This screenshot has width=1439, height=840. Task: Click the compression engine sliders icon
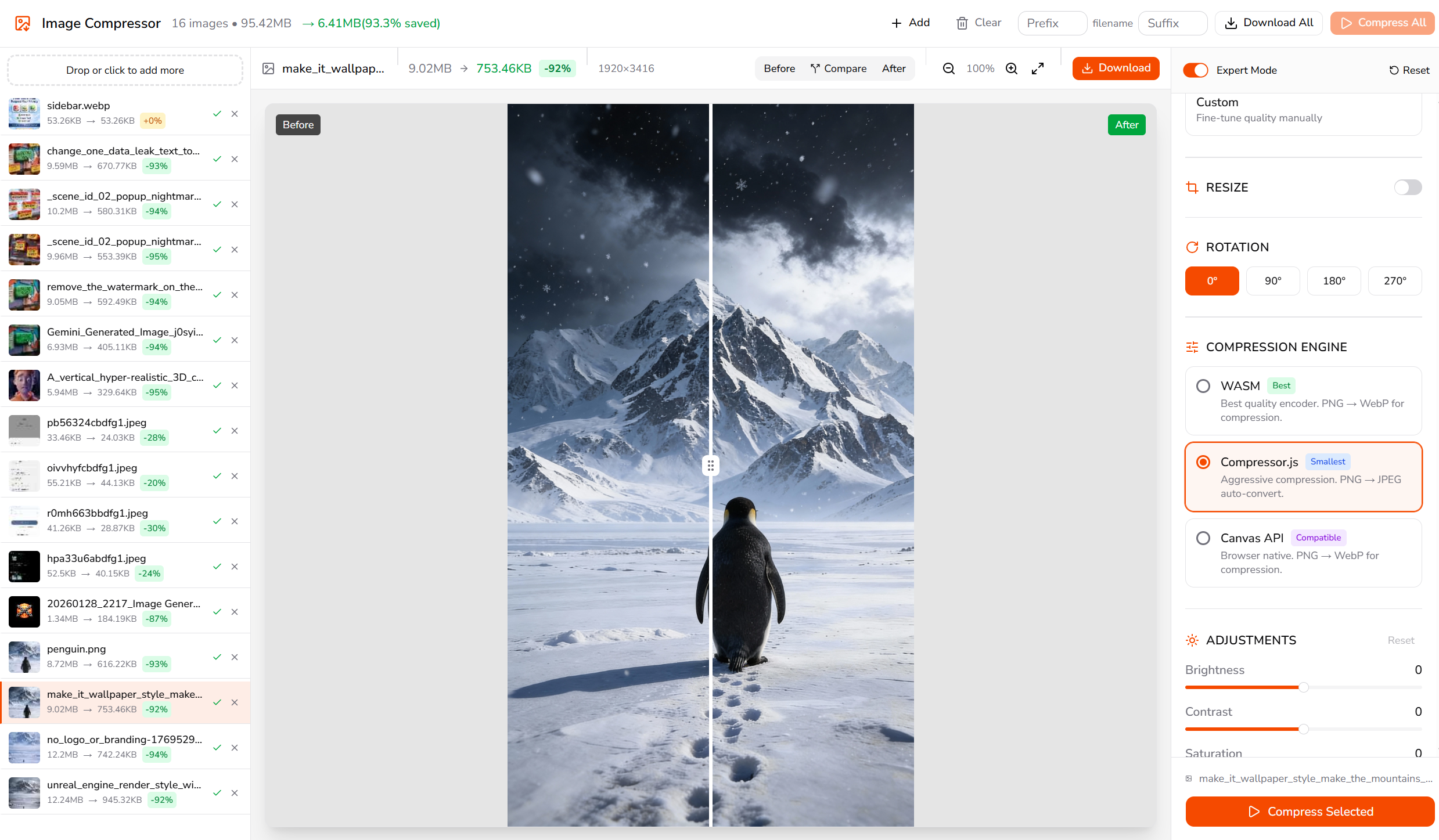1192,347
